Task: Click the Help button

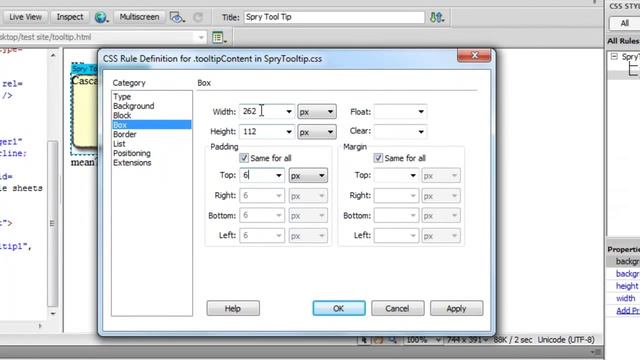Action: 233,308
